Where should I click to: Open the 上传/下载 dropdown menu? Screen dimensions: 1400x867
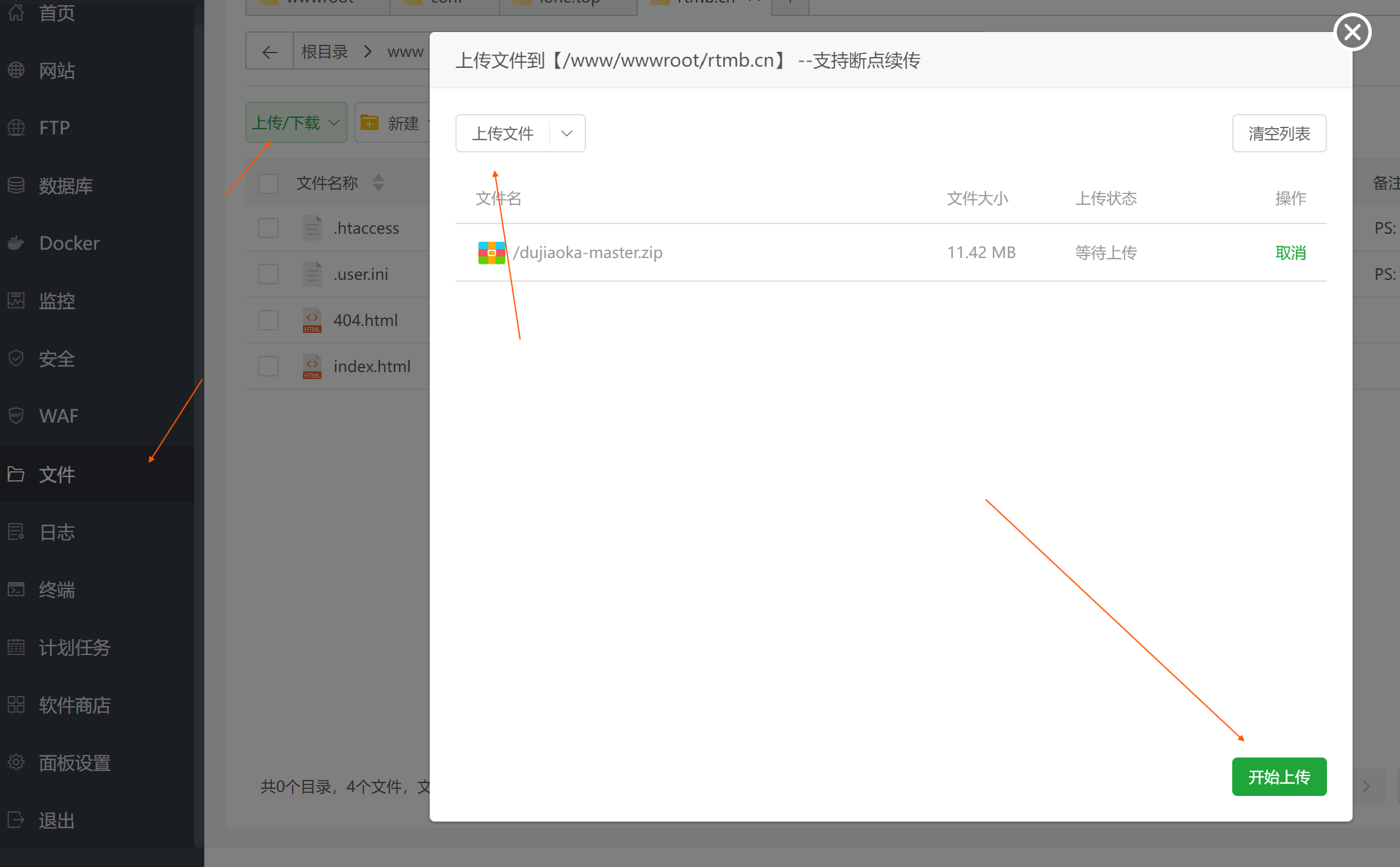click(296, 122)
